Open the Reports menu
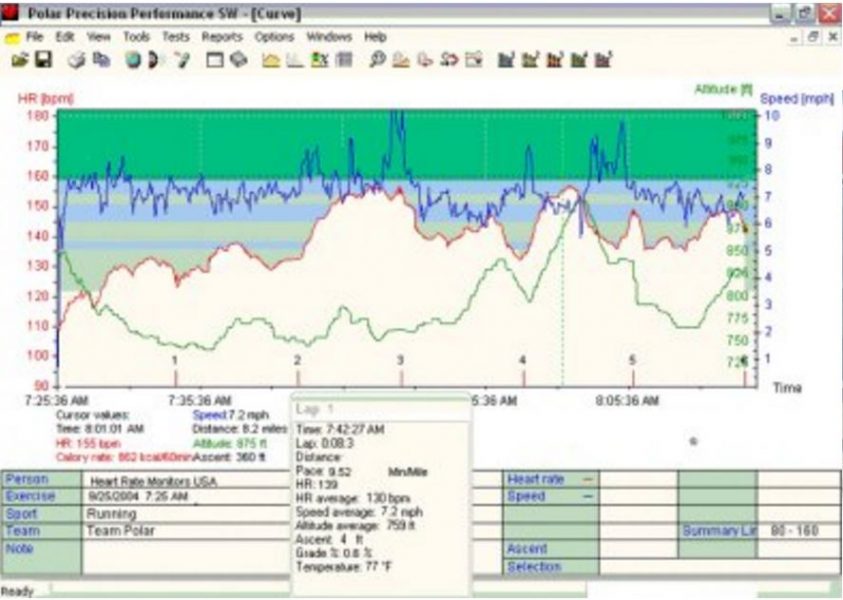Viewport: 843px width, 600px height. point(222,37)
